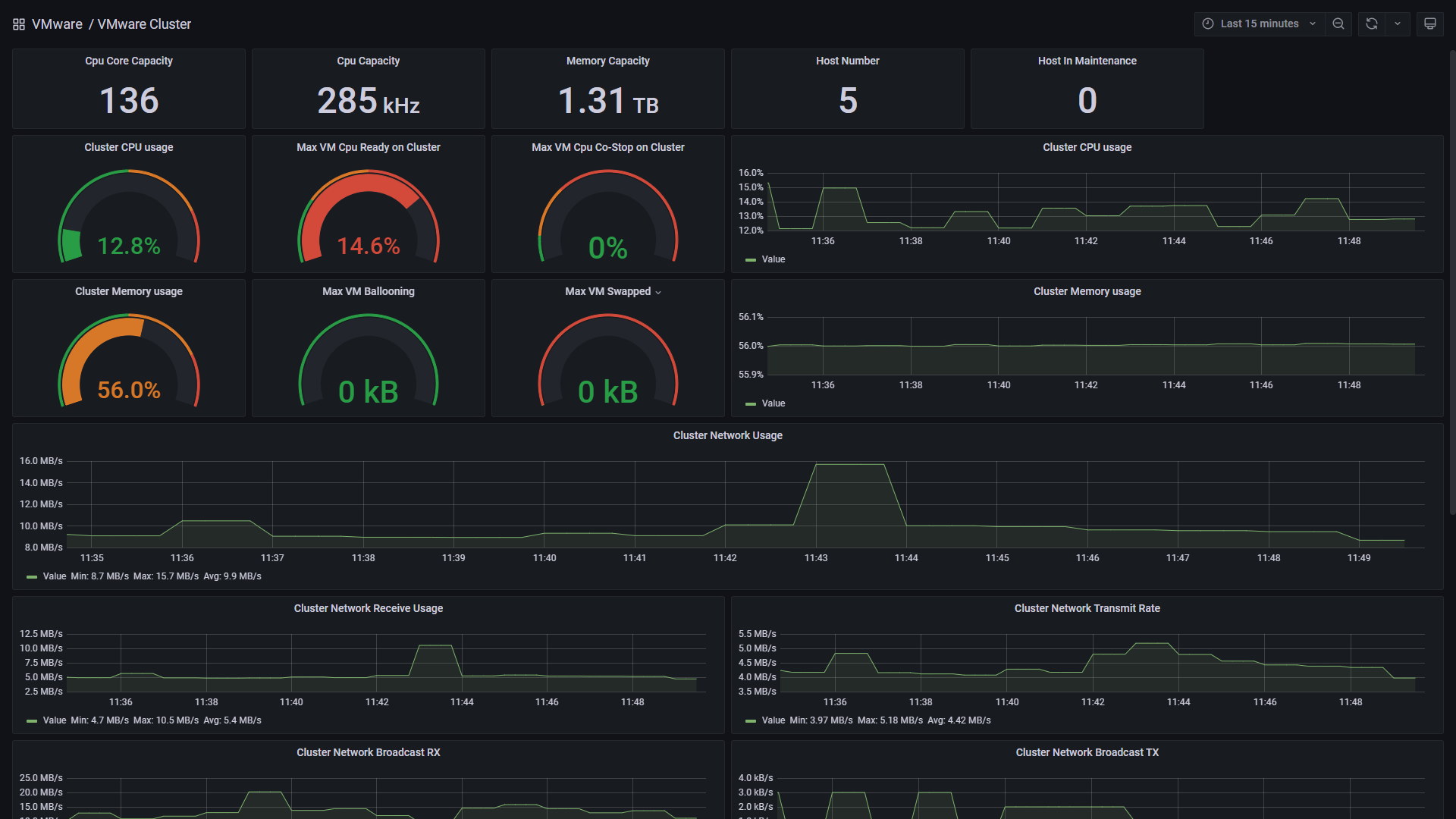This screenshot has height=819, width=1456.
Task: Toggle Value series in Cluster Network Usage legend
Action: 55,576
